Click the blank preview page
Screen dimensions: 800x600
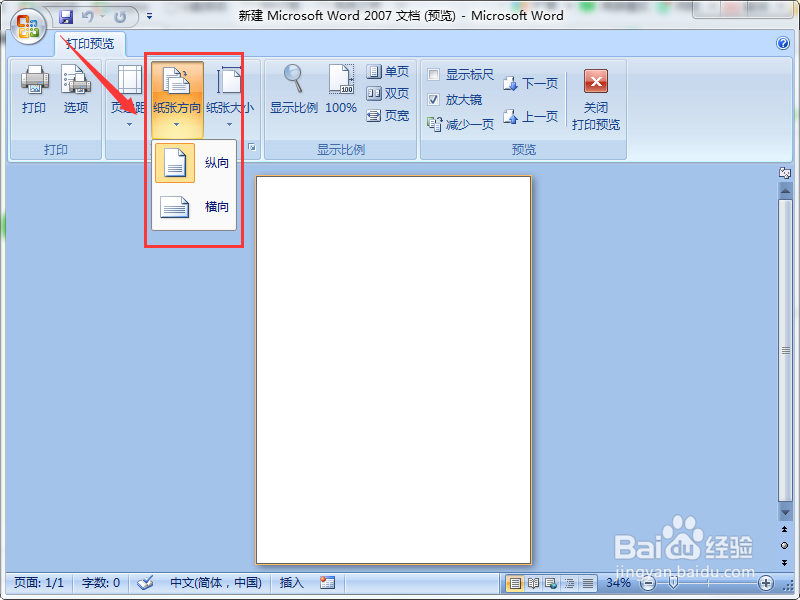[393, 370]
